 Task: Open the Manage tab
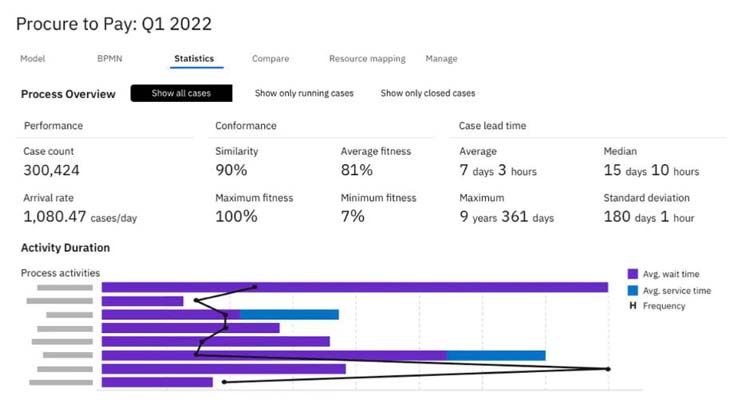[441, 58]
